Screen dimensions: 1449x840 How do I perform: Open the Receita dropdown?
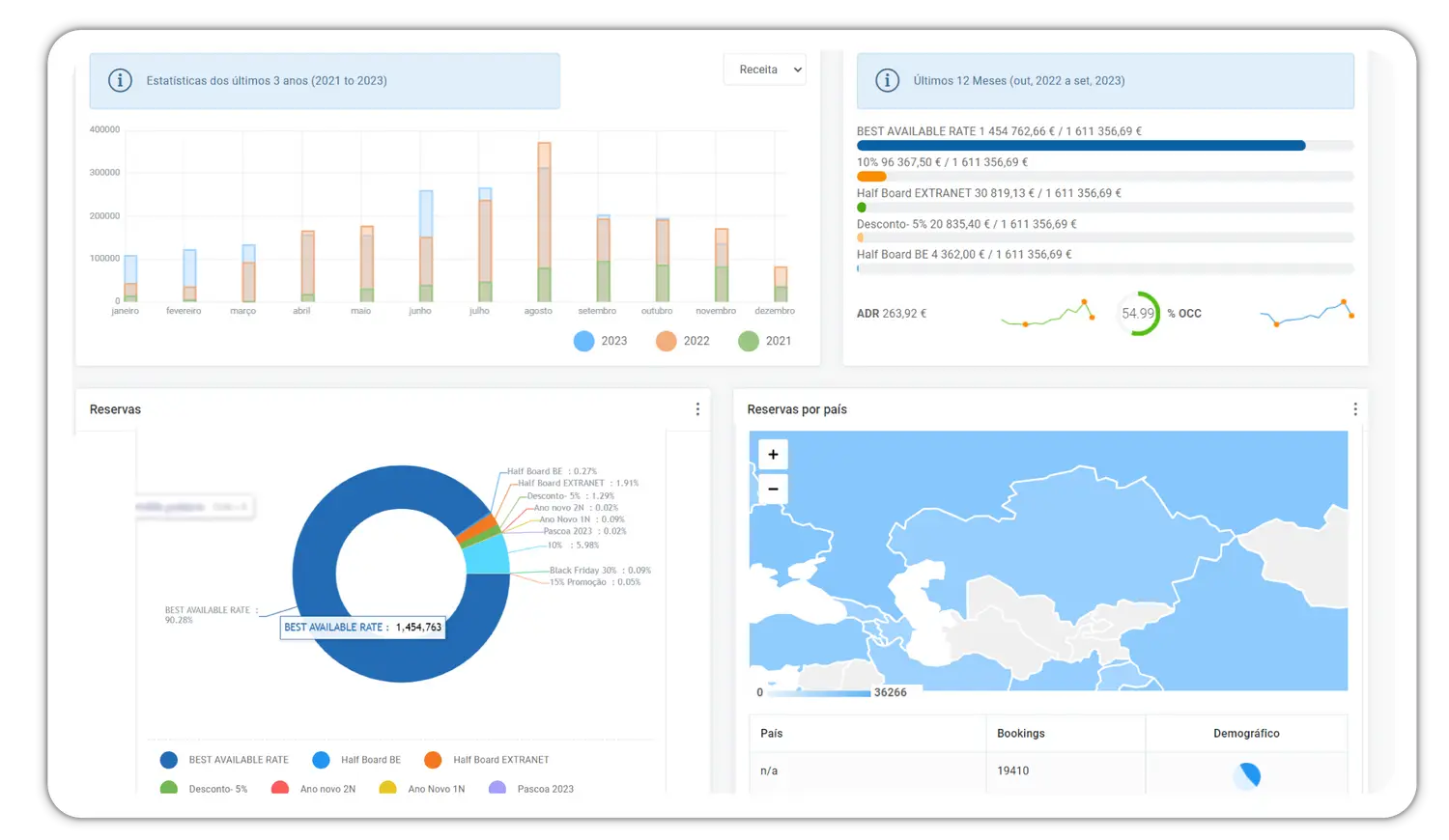(x=764, y=70)
